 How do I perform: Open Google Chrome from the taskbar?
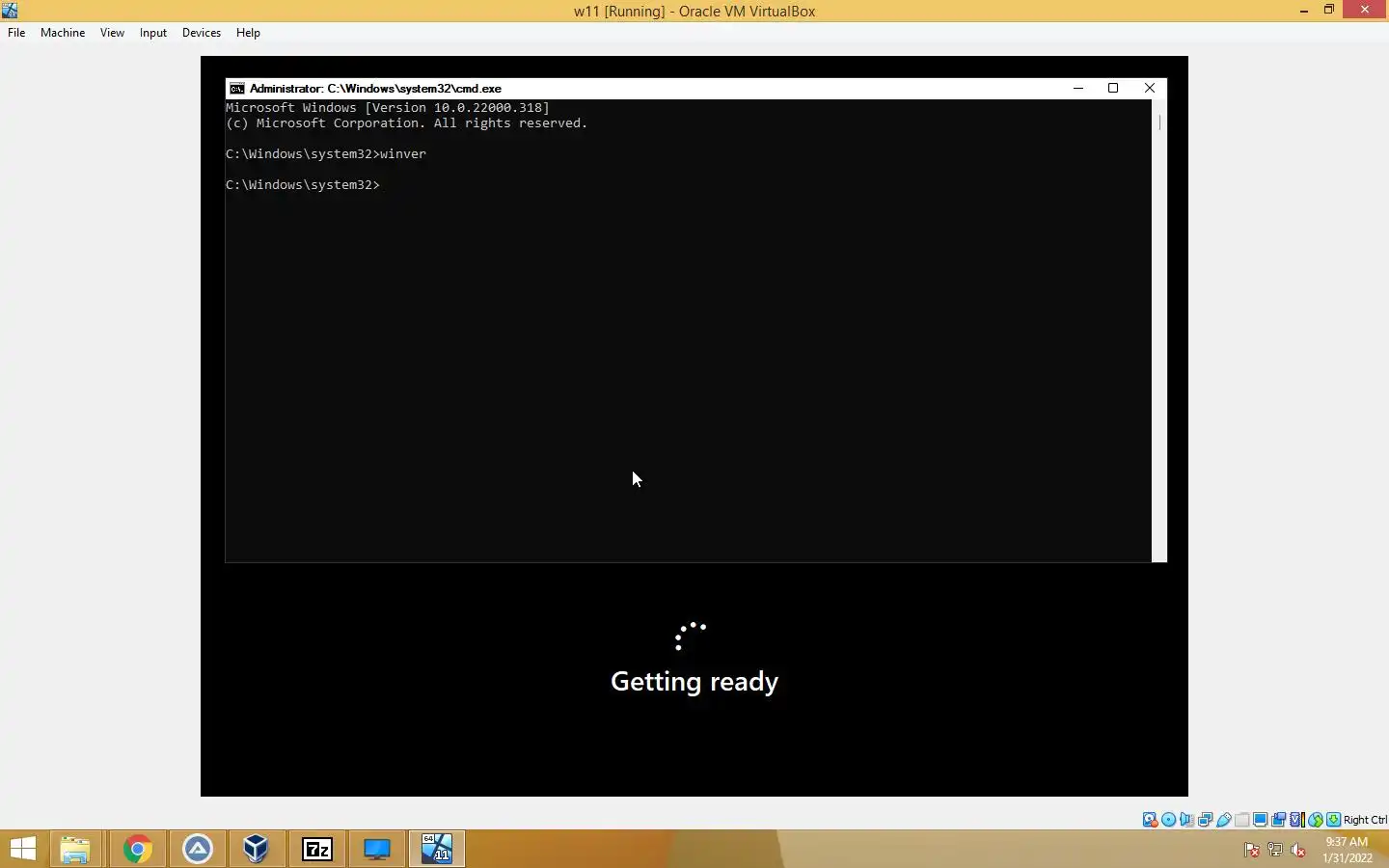click(x=138, y=849)
